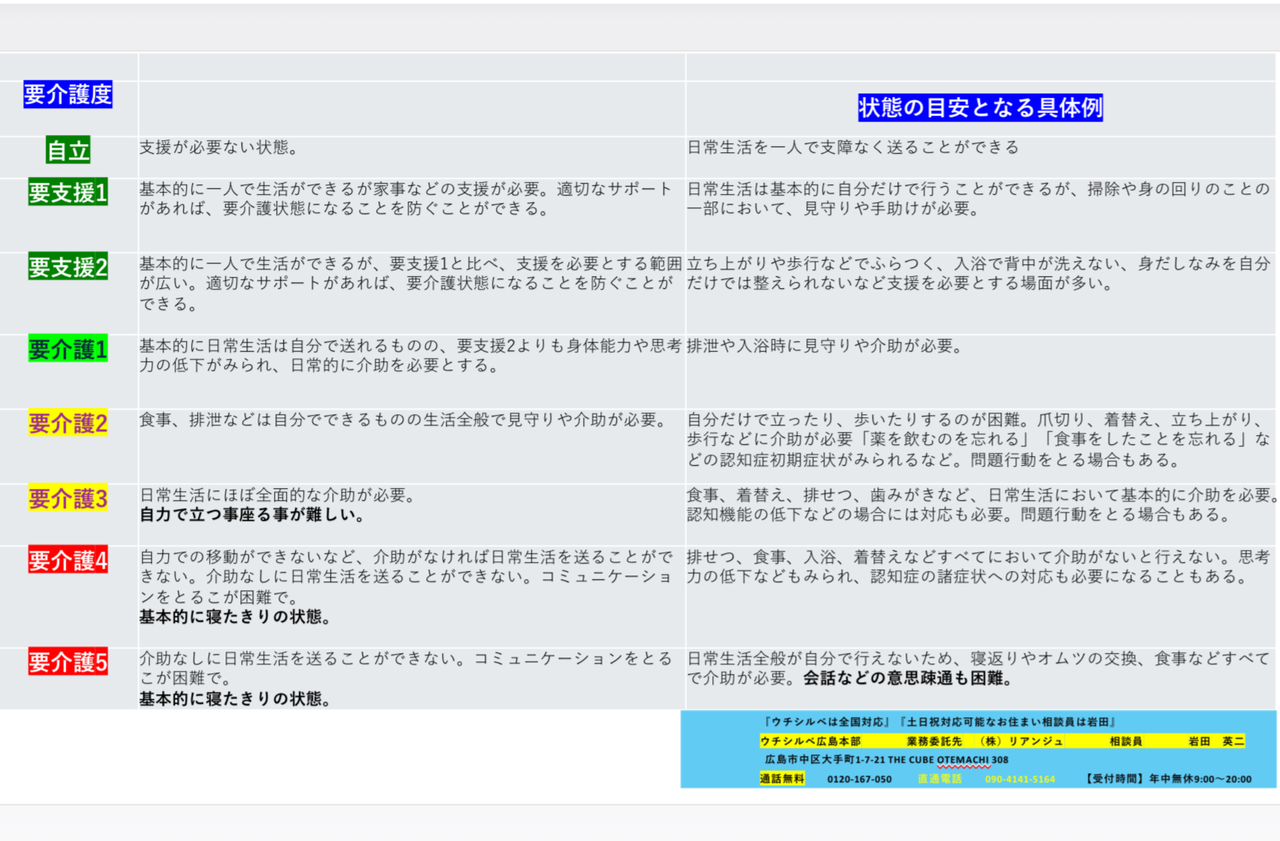Click the 要介護度 header label
The height and width of the screenshot is (841, 1280).
click(x=68, y=95)
